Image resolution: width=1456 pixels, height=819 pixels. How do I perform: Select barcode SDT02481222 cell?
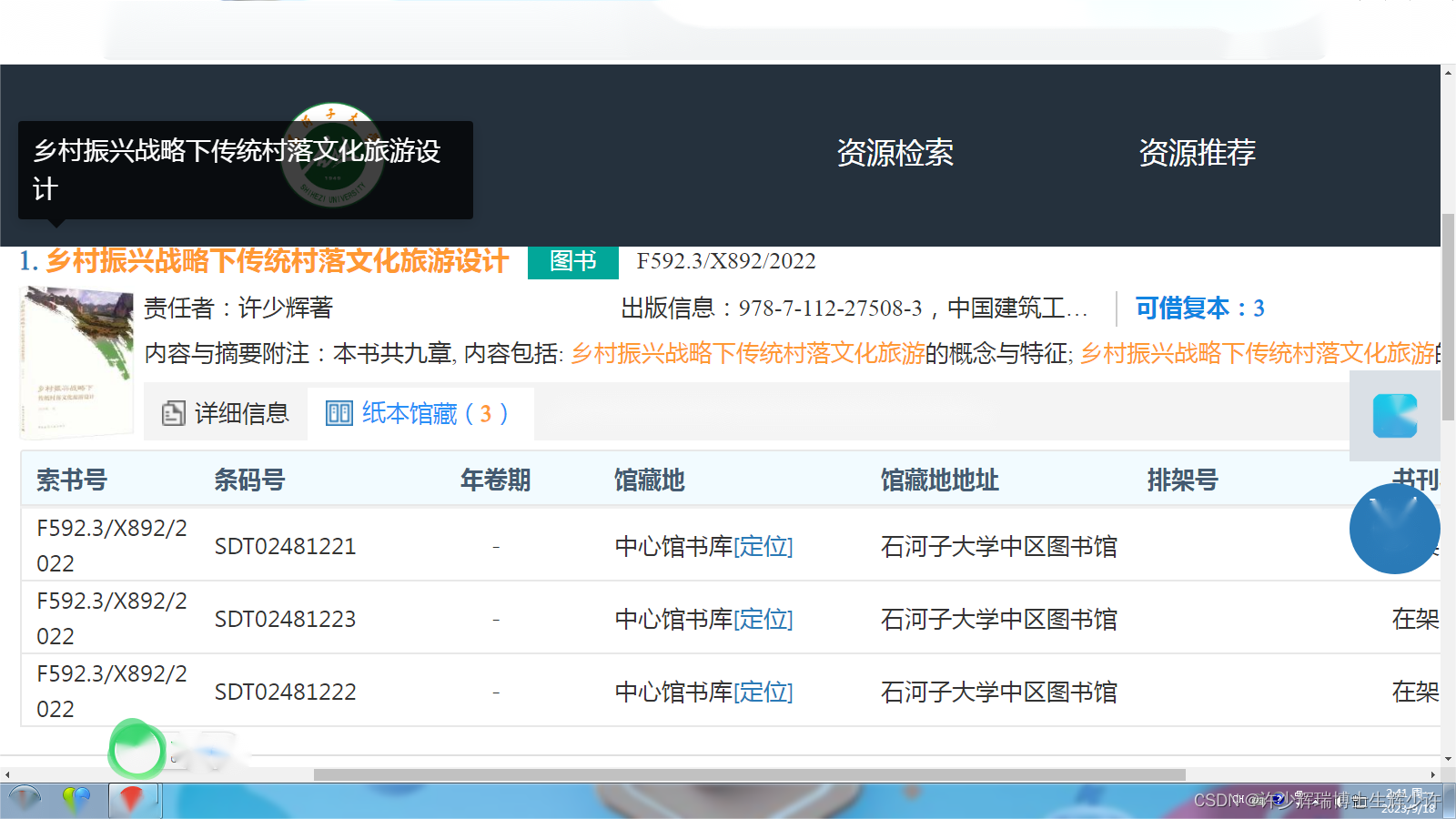point(285,692)
